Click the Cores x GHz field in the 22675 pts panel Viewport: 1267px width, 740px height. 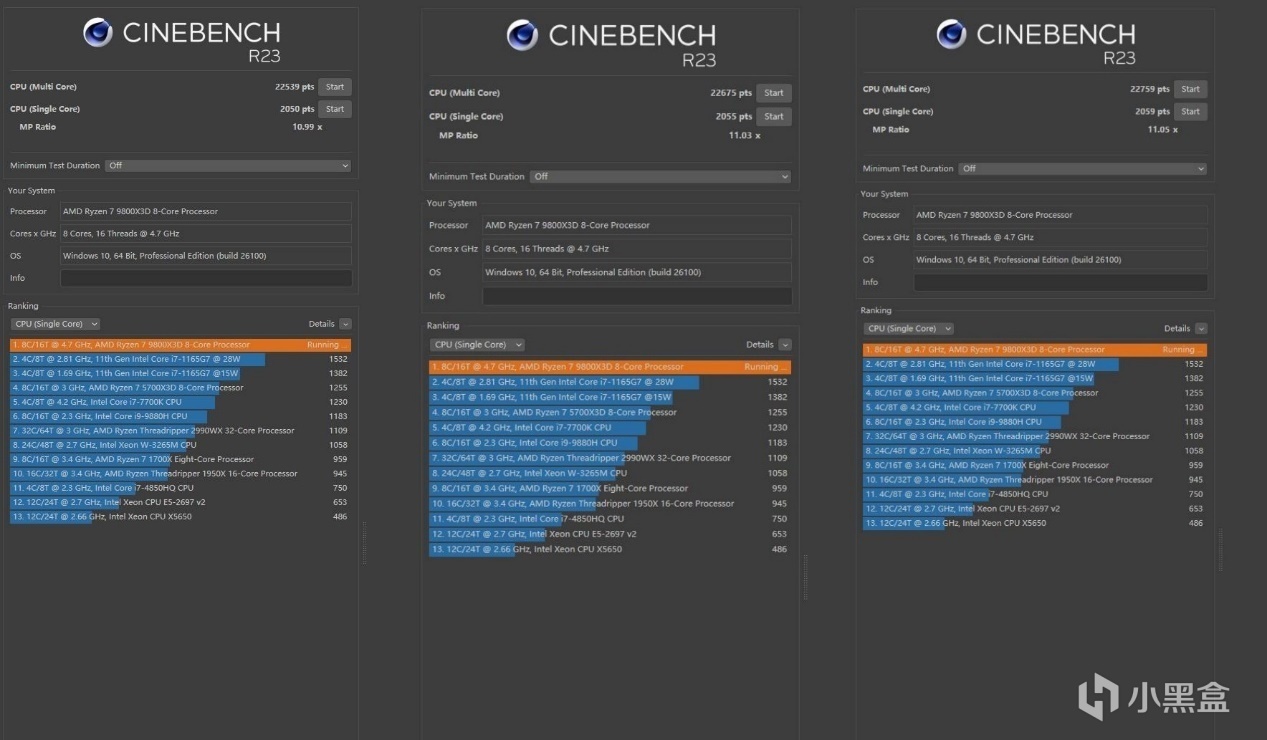637,248
